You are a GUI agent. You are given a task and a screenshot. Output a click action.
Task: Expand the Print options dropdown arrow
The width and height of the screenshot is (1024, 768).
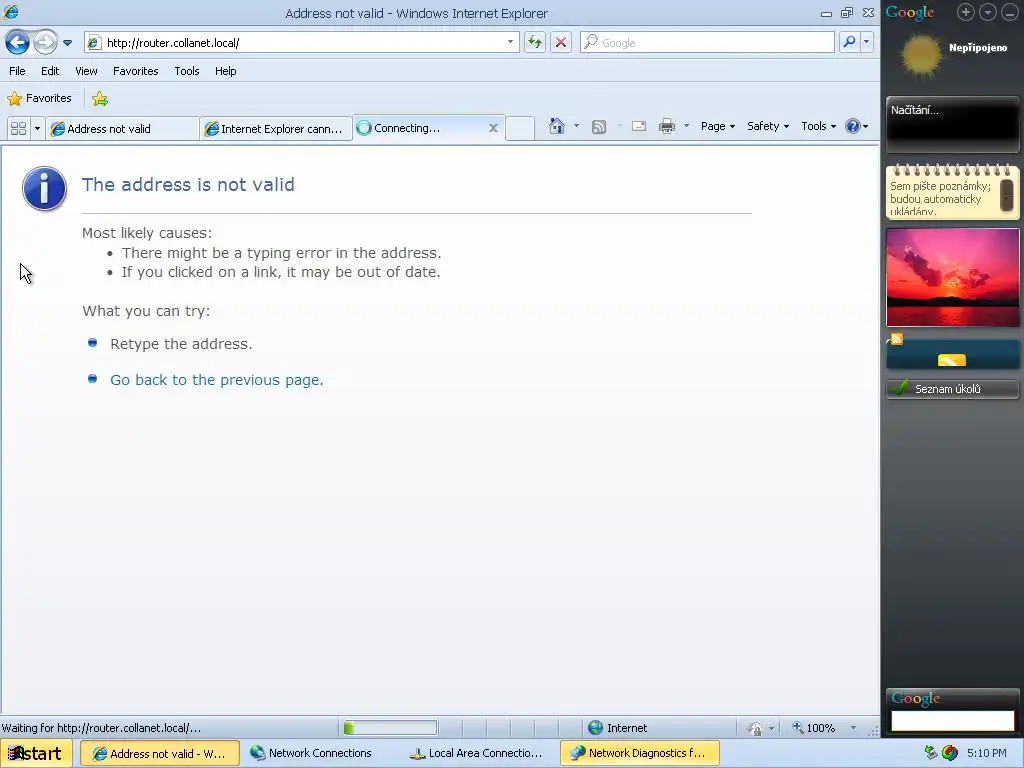click(x=686, y=125)
